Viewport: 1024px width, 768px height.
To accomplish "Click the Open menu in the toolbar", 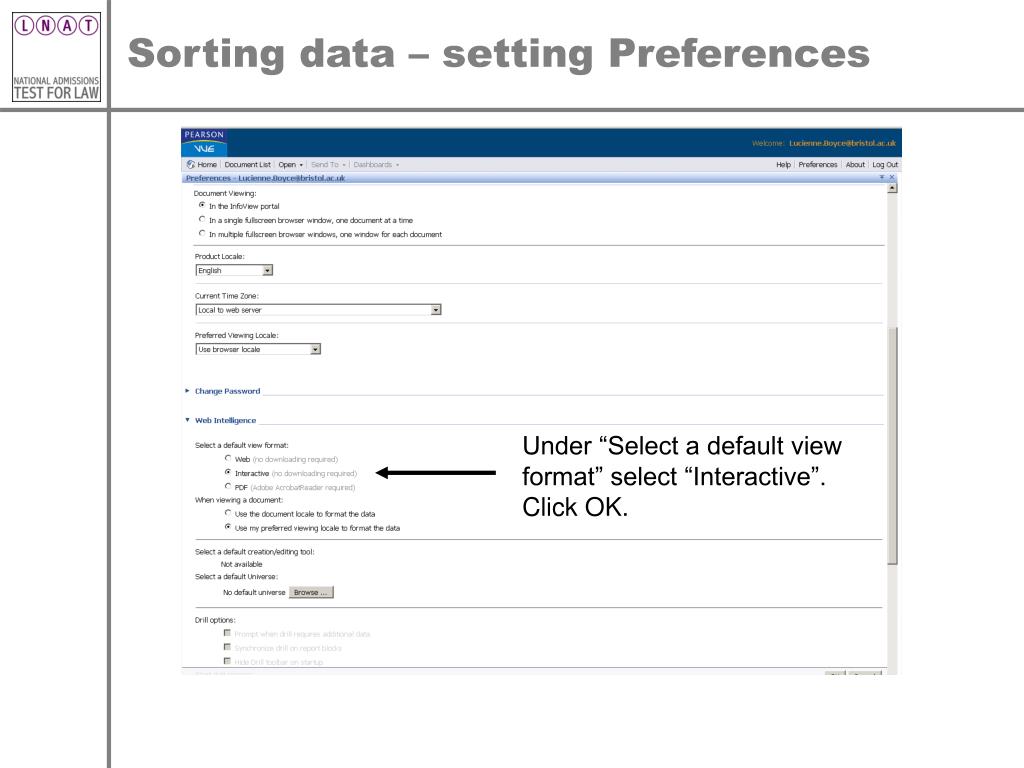I will (x=290, y=164).
